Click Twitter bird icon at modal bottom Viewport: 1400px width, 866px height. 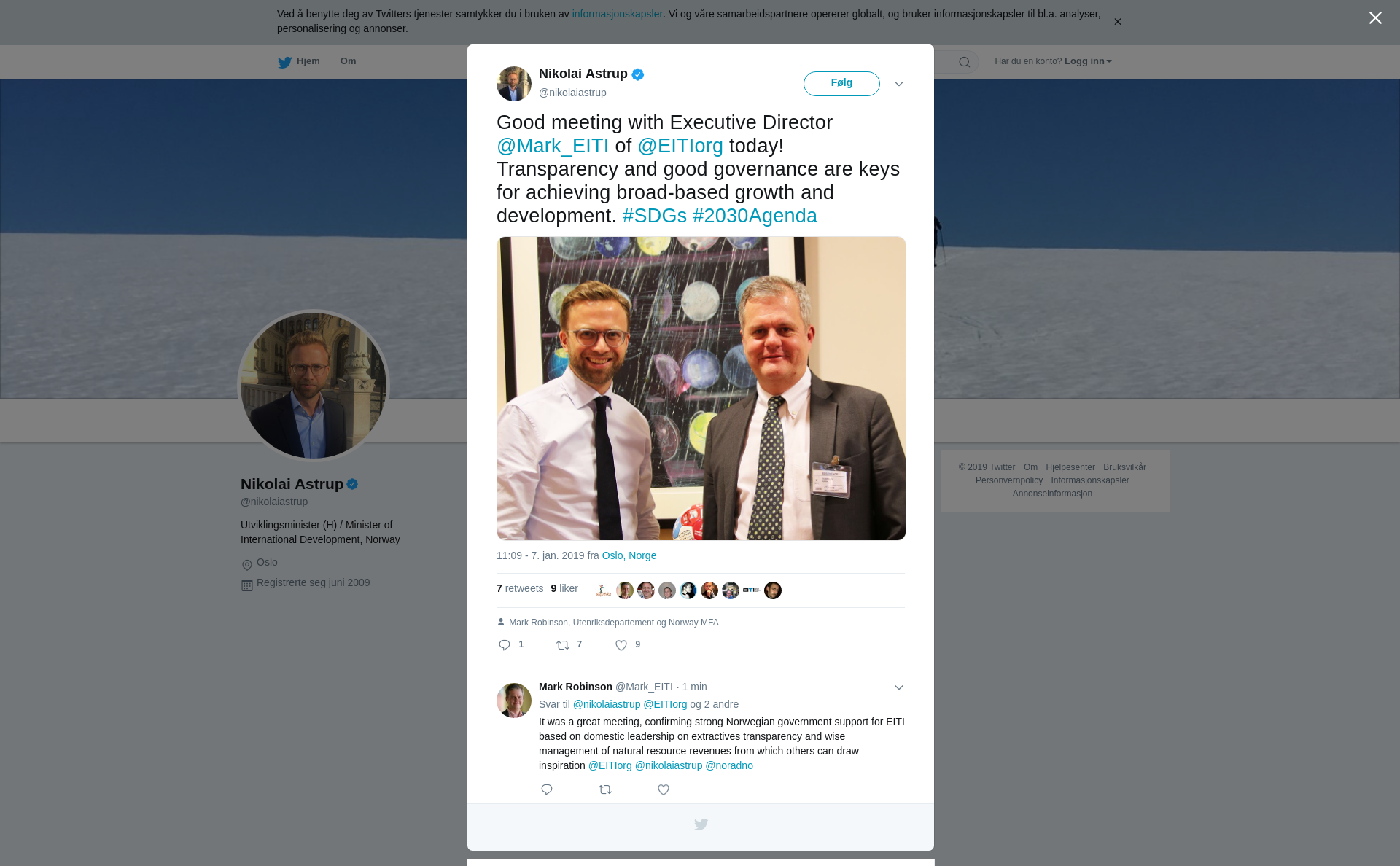click(x=701, y=824)
